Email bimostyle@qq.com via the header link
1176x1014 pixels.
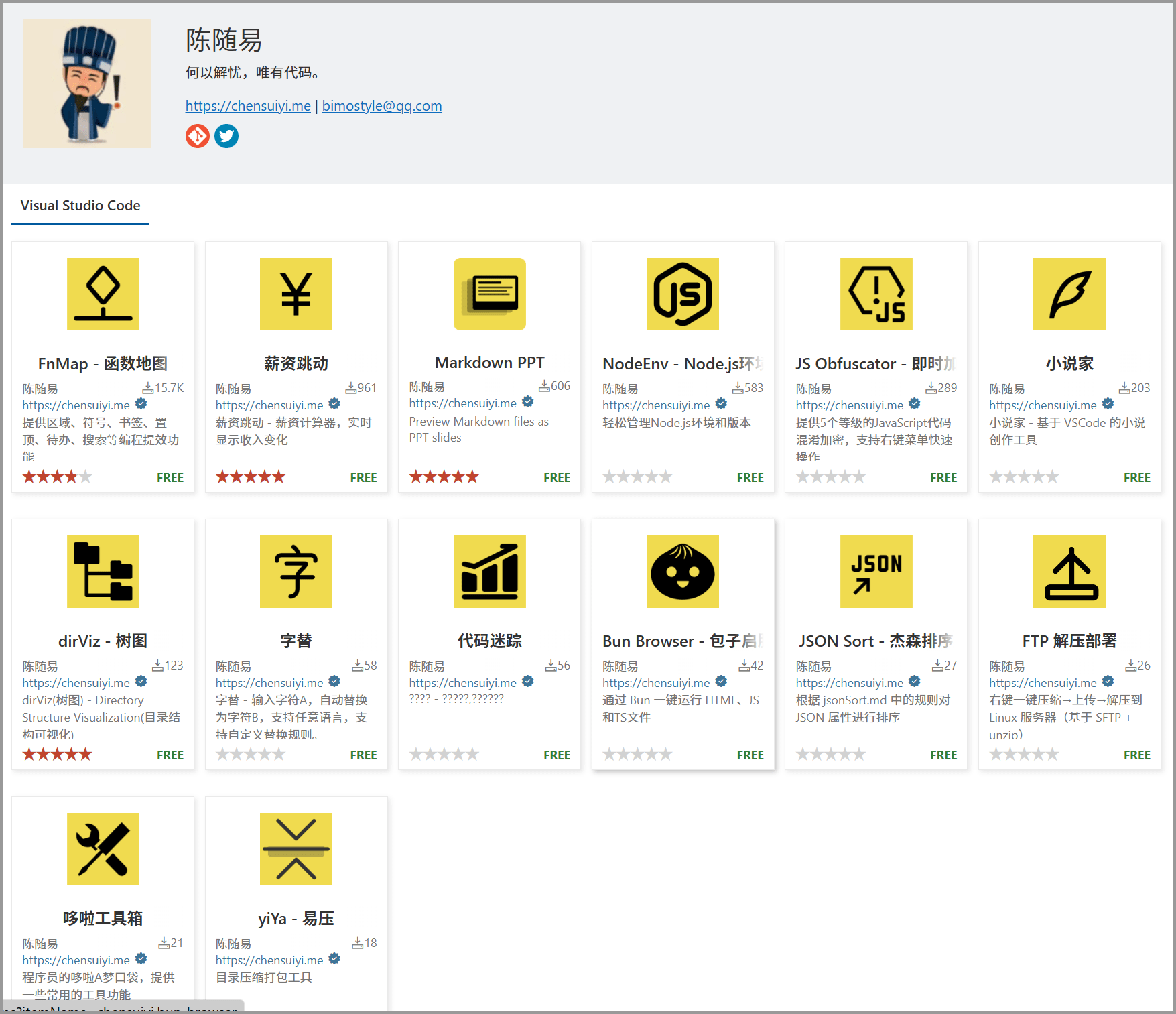click(x=382, y=106)
